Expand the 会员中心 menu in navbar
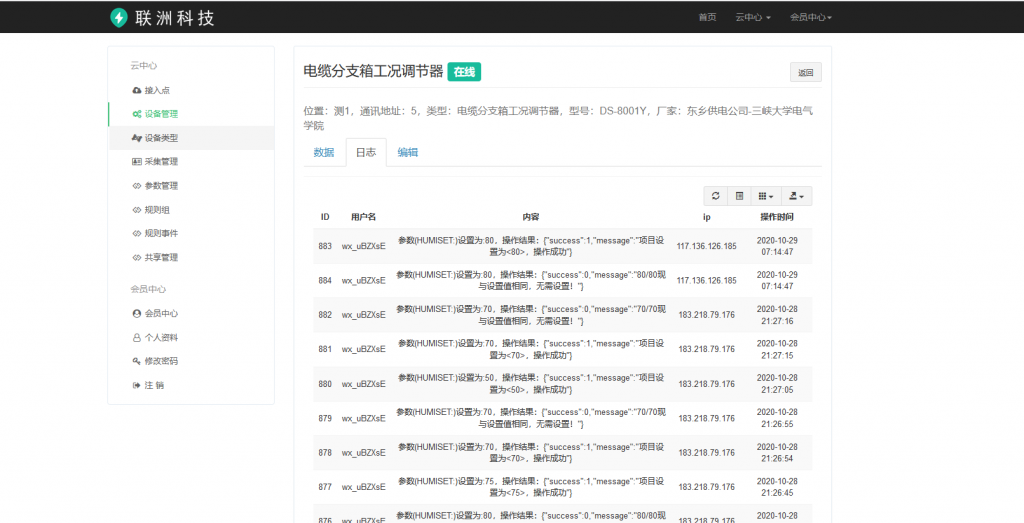The height and width of the screenshot is (523, 1024). click(810, 17)
